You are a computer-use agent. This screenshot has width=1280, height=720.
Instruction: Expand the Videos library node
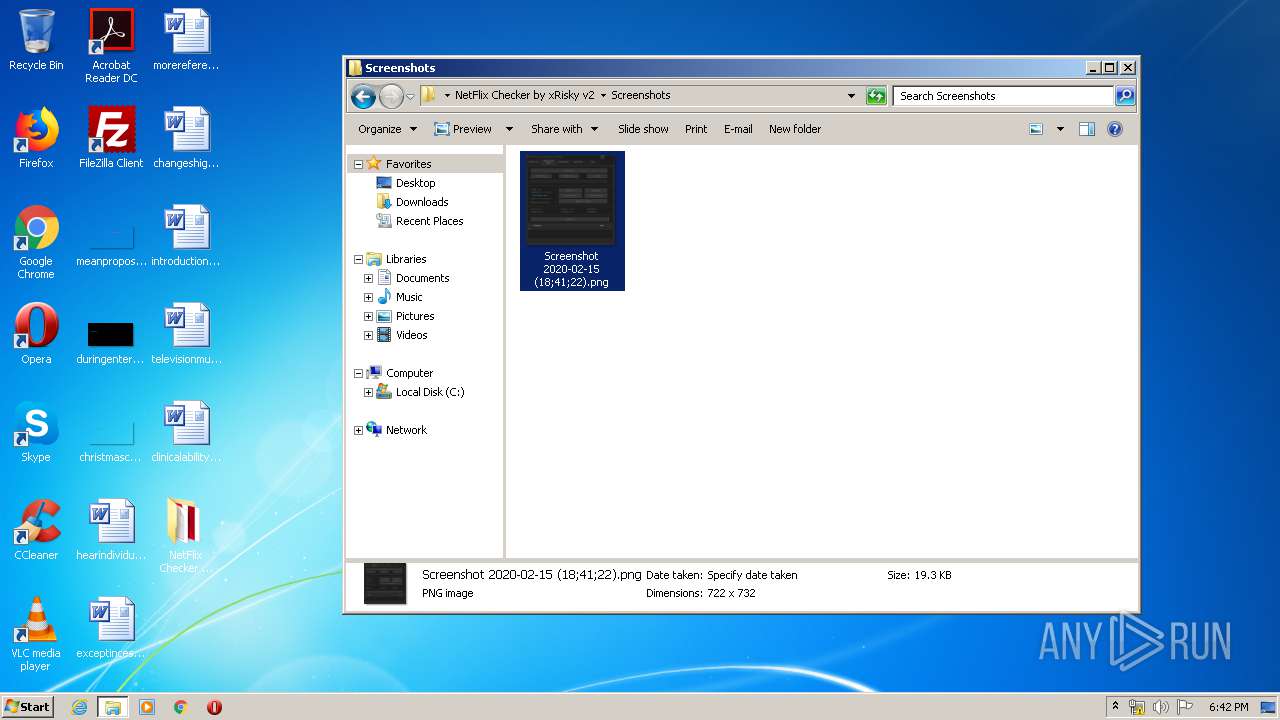[x=368, y=335]
